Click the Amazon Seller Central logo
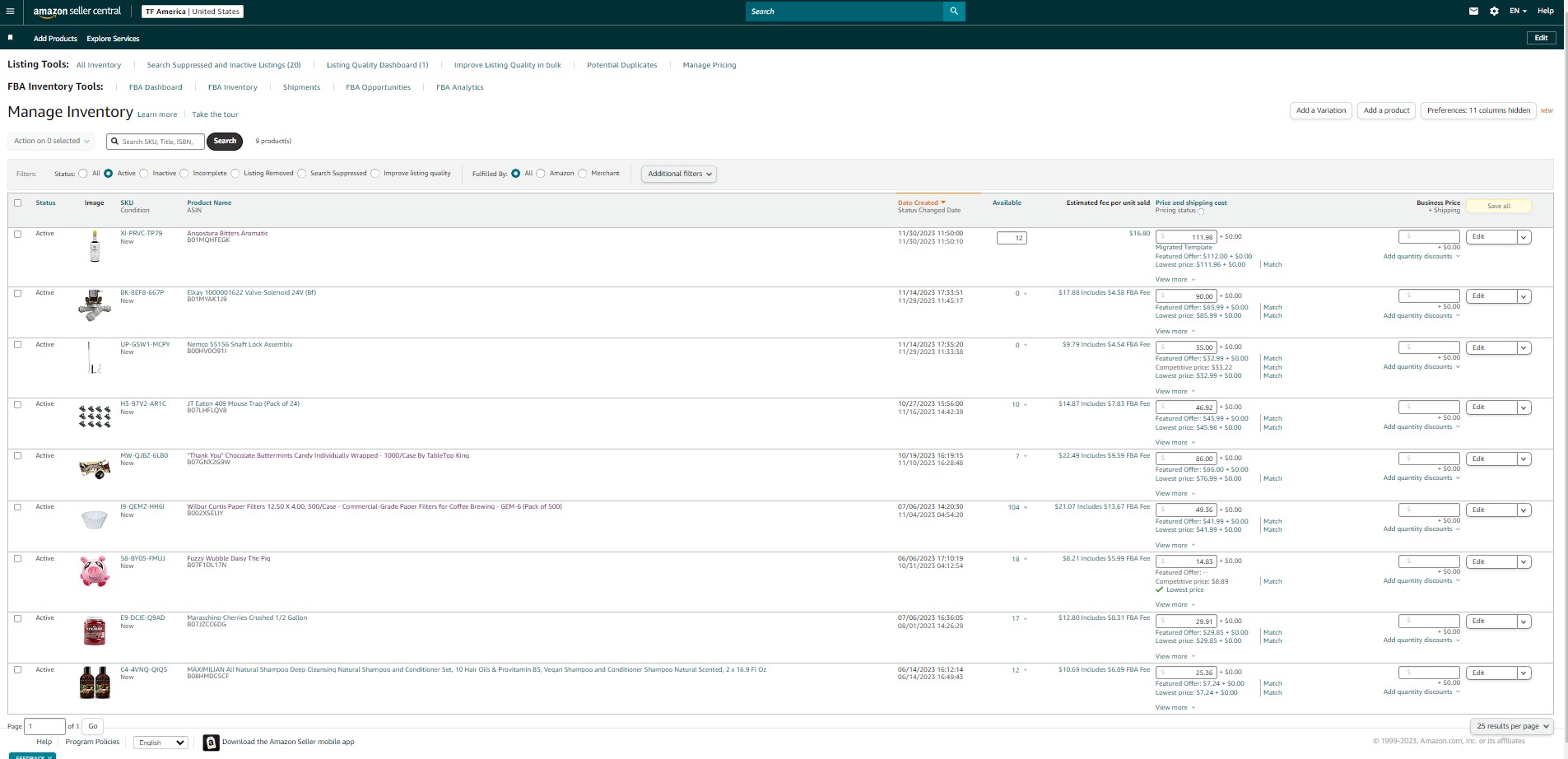The image size is (1568, 759). tap(77, 12)
